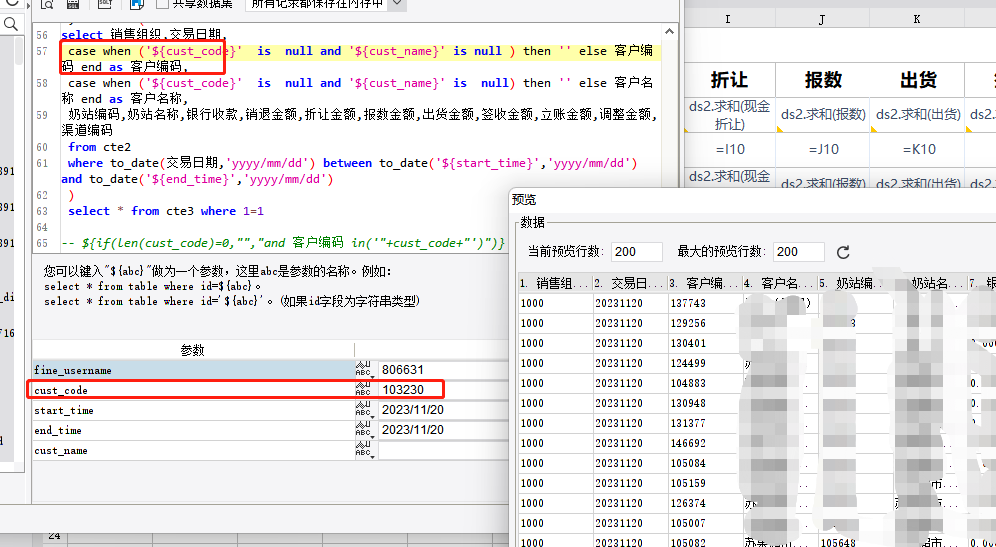Open type selector icon for cust_code parameter

[x=363, y=390]
